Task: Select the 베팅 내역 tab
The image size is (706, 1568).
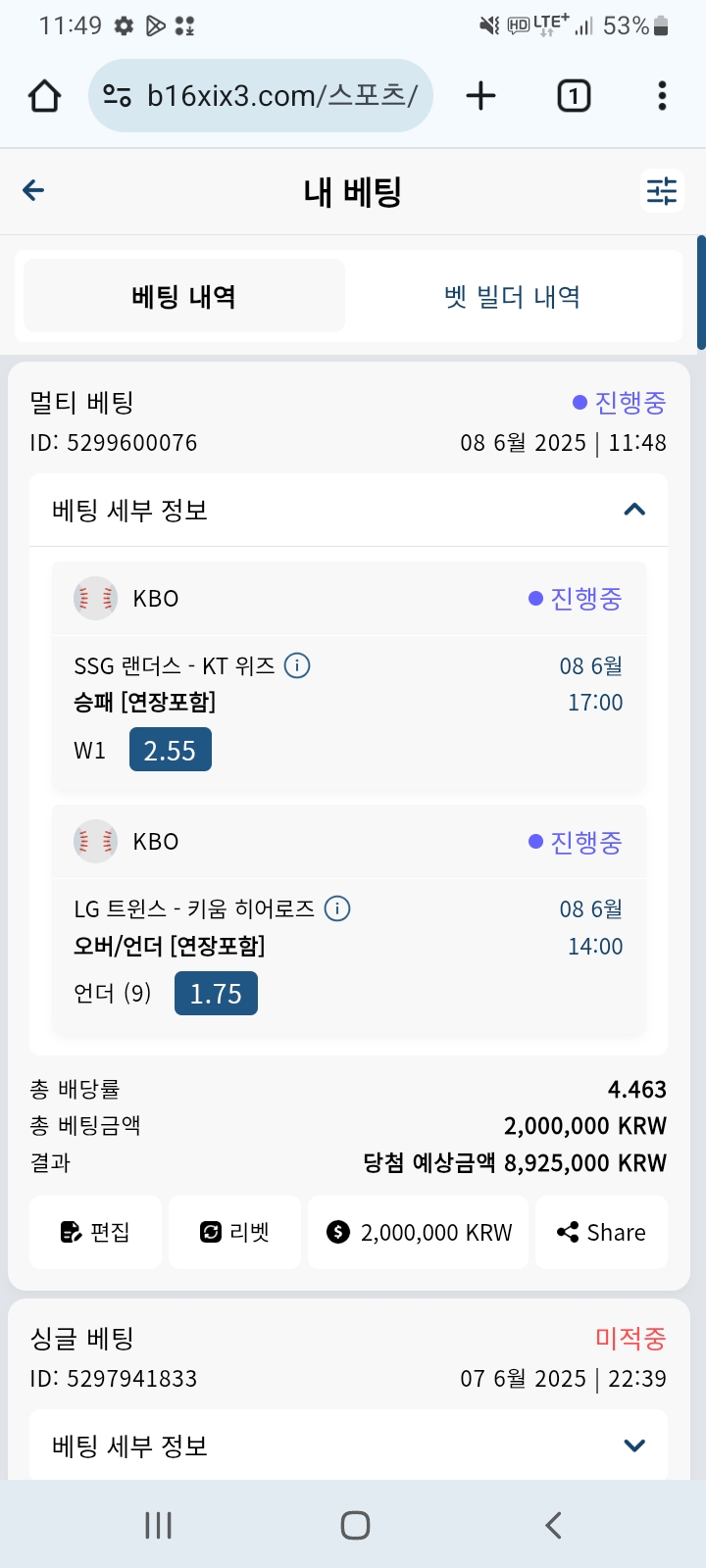Action: (x=184, y=297)
